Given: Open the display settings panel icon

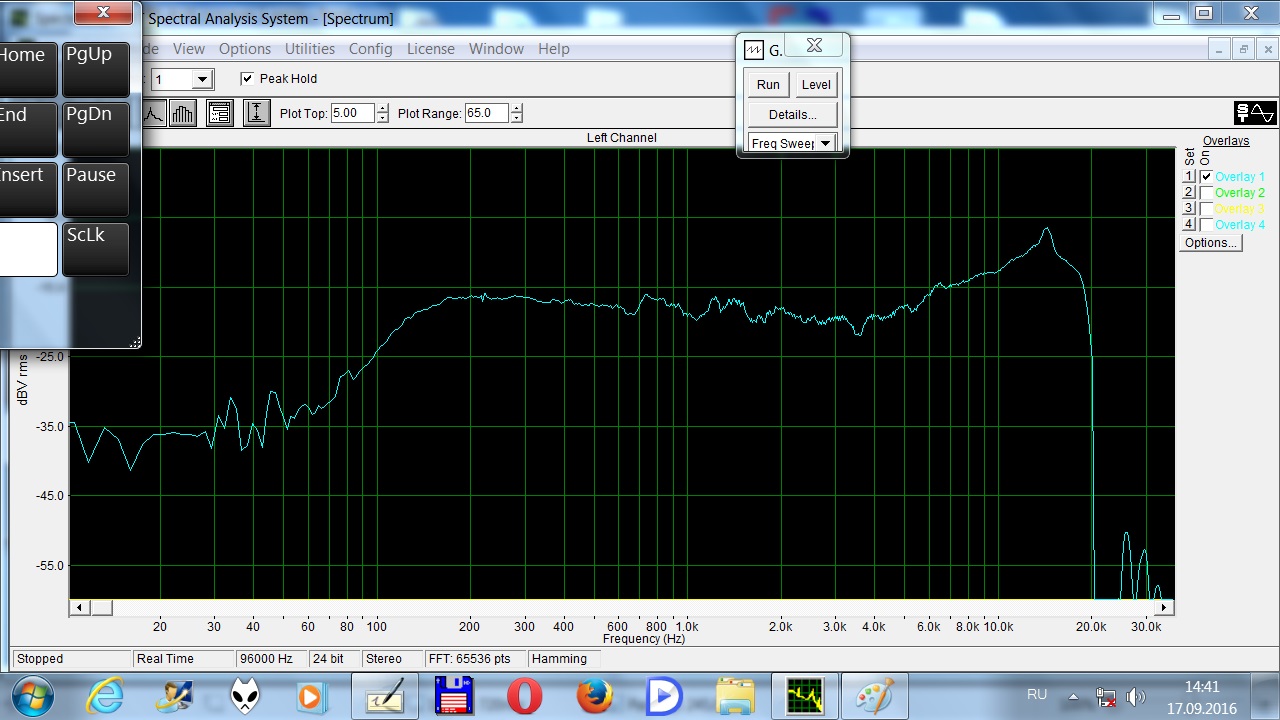Looking at the screenshot, I should 220,113.
